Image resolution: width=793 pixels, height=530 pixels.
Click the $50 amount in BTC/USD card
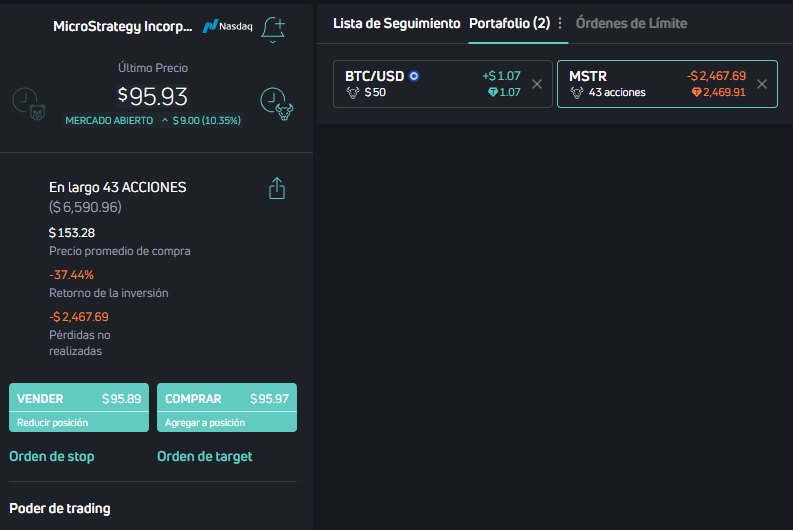pyautogui.click(x=375, y=92)
